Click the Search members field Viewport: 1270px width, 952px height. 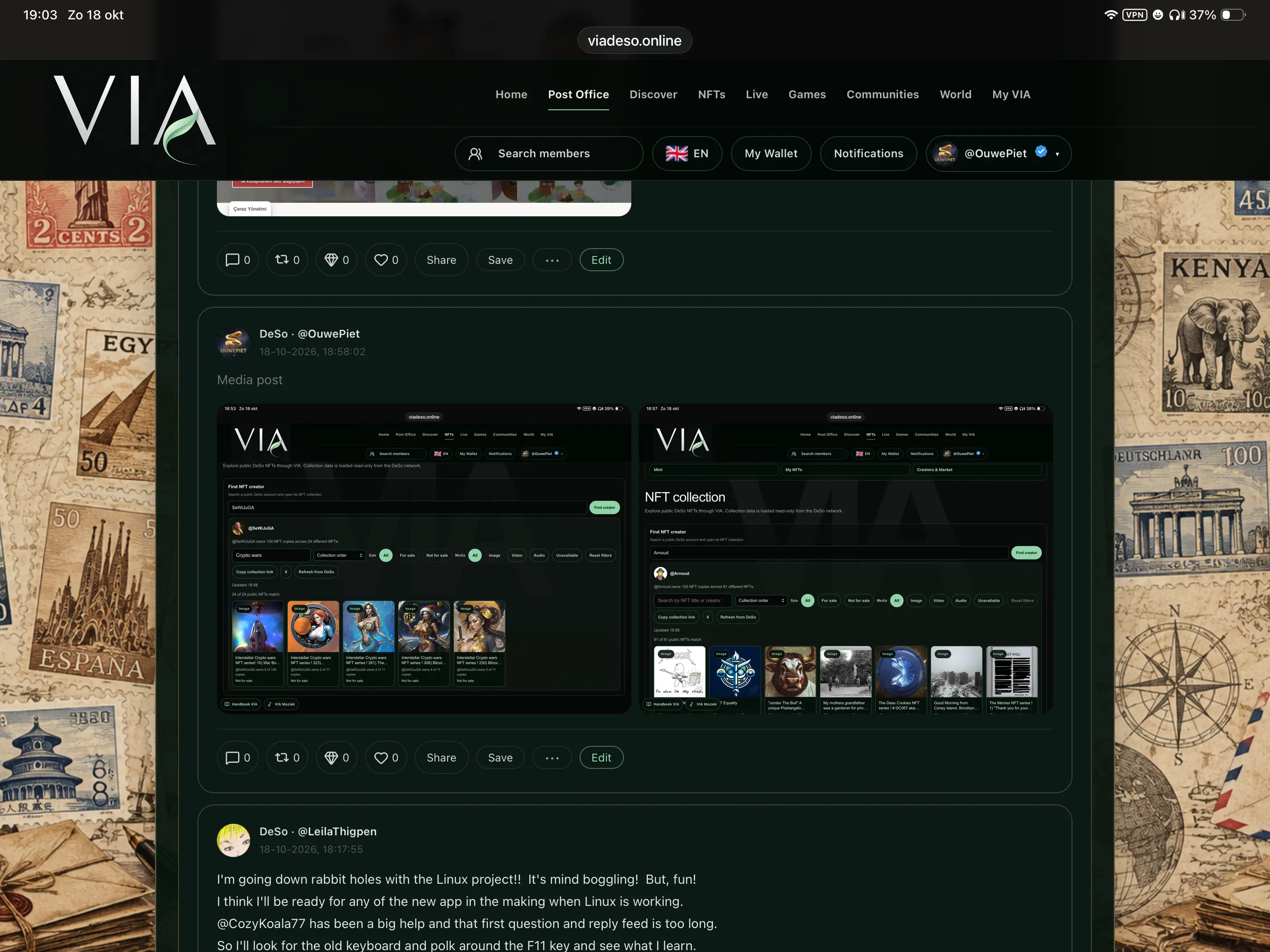click(548, 153)
